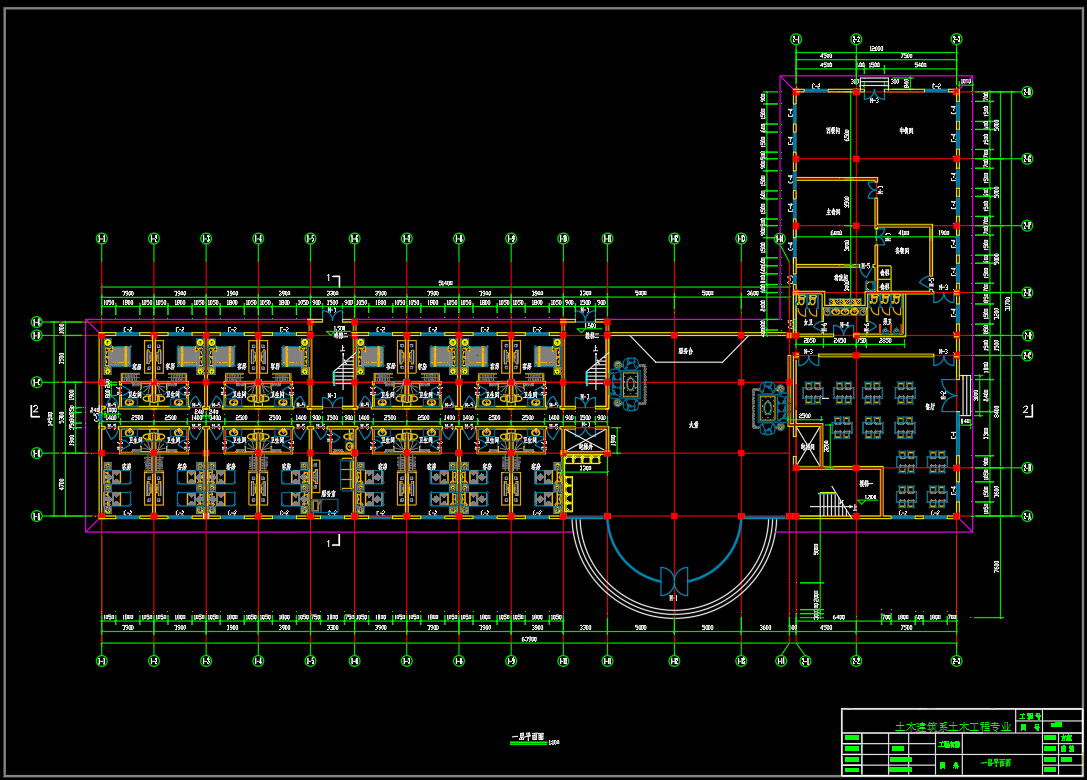The image size is (1087, 780).
Task: Select section marker 1 below the plan
Action: 334,541
